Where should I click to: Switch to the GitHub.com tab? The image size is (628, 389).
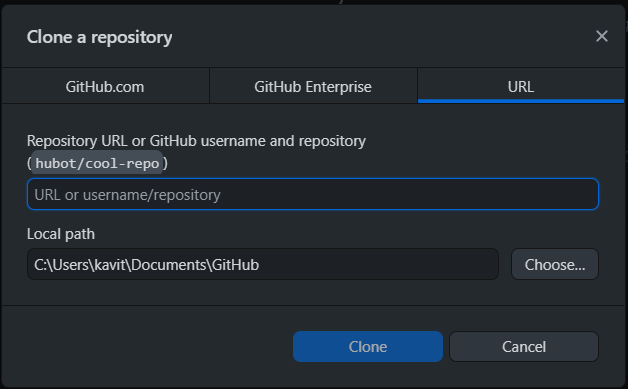pos(105,86)
